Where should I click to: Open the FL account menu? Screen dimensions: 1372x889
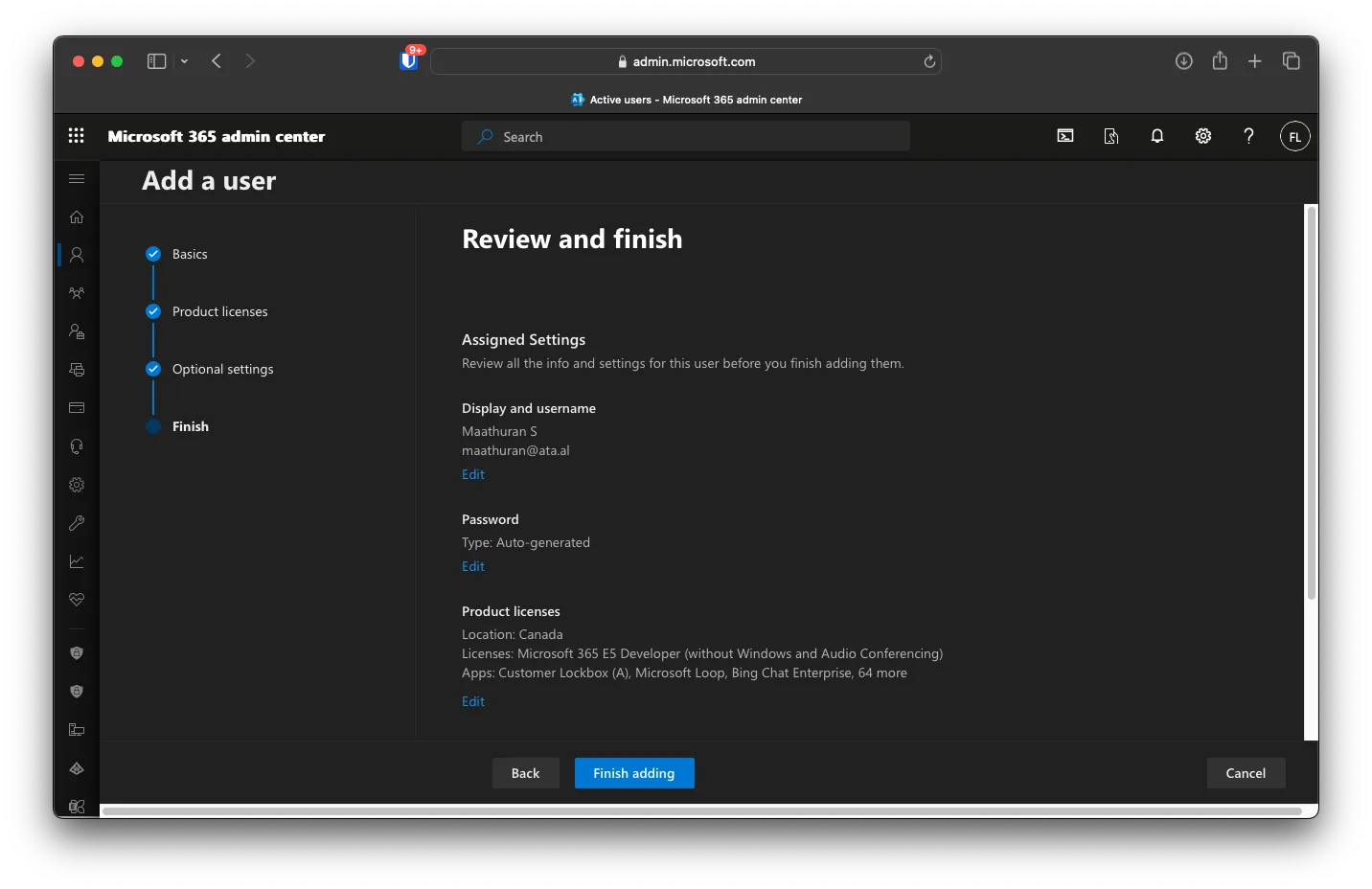[x=1294, y=136]
